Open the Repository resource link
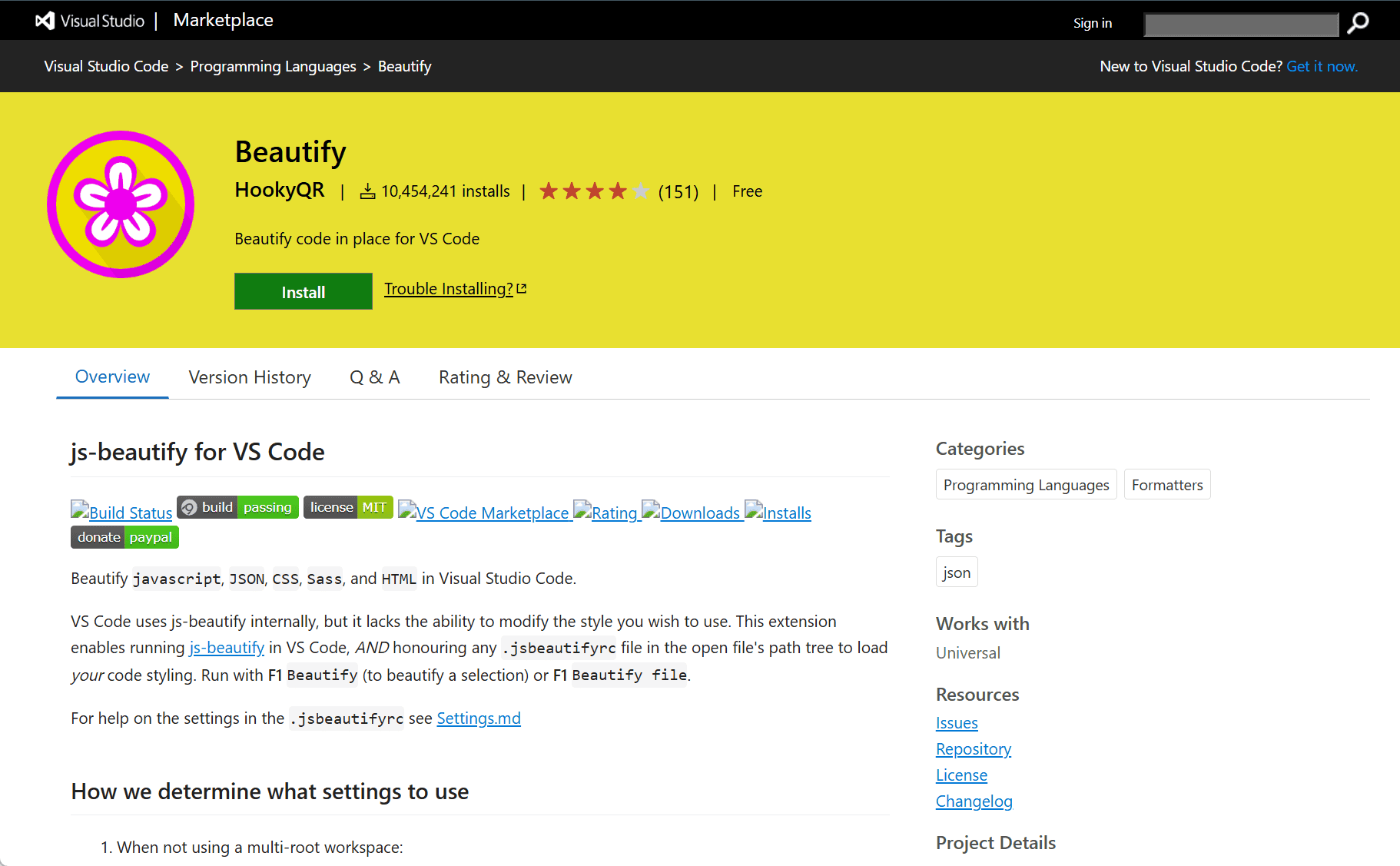Viewport: 1400px width, 866px height. pyautogui.click(x=973, y=749)
